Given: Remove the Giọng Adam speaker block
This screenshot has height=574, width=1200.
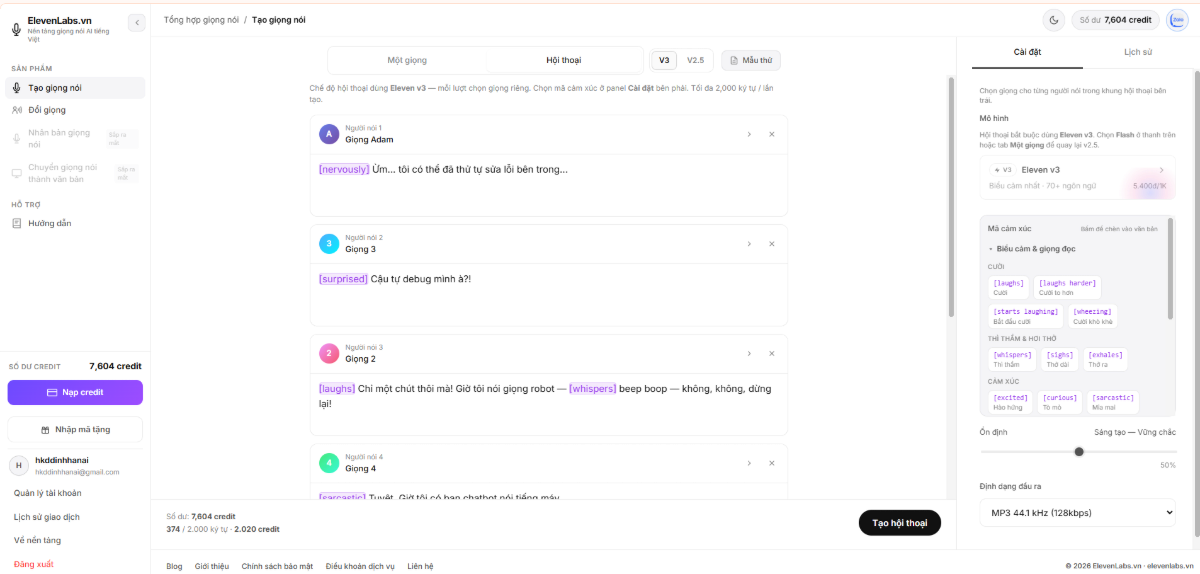Looking at the screenshot, I should click(x=772, y=134).
